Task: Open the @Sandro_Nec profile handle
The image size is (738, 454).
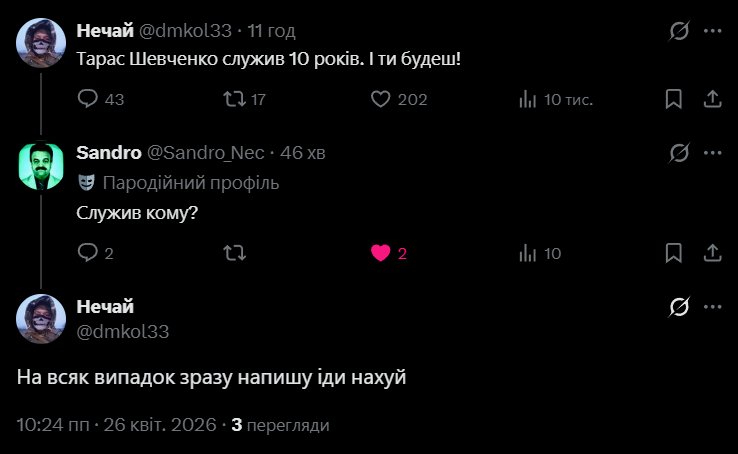Action: pyautogui.click(x=206, y=153)
